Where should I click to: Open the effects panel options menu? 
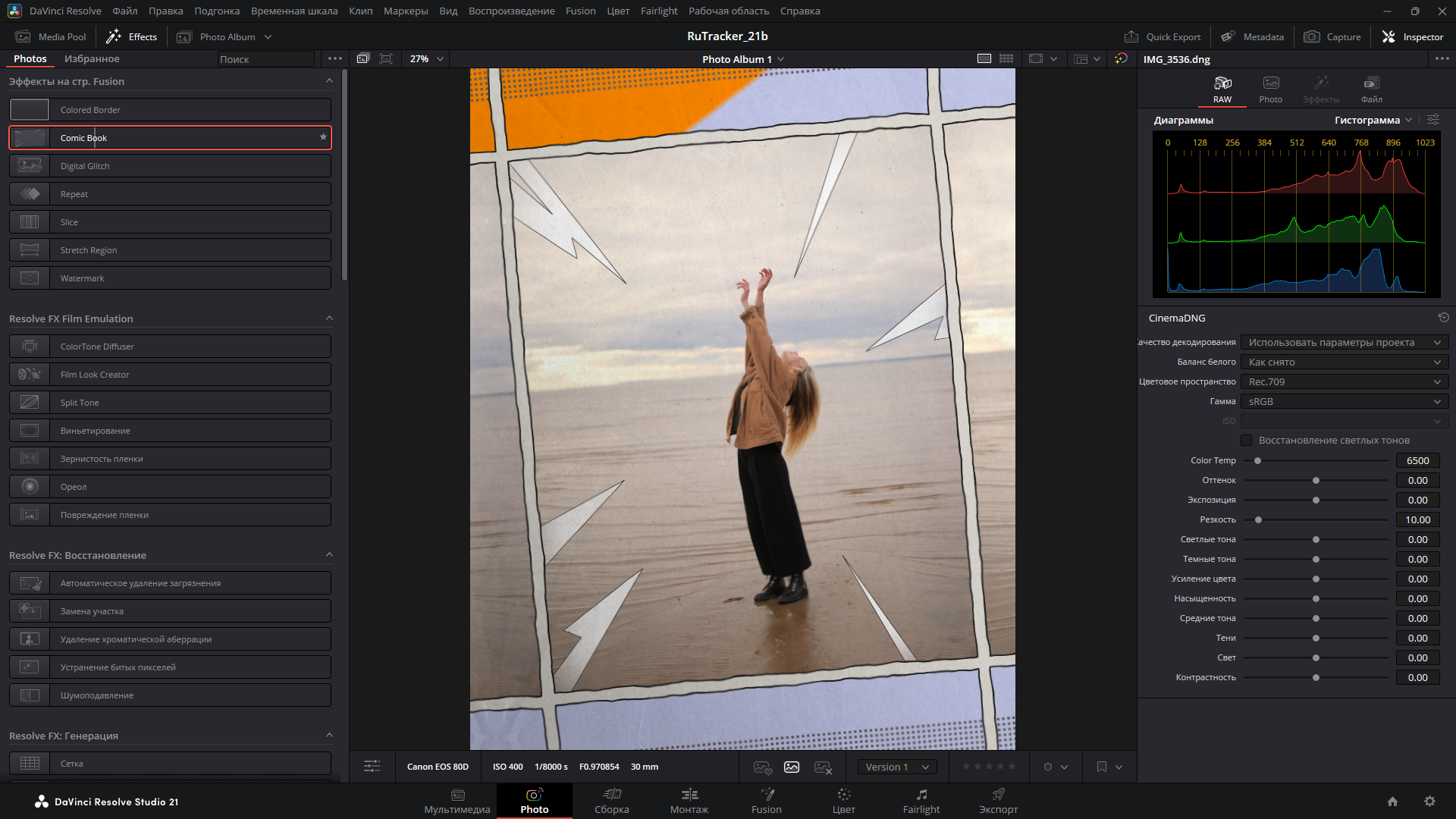pos(334,58)
